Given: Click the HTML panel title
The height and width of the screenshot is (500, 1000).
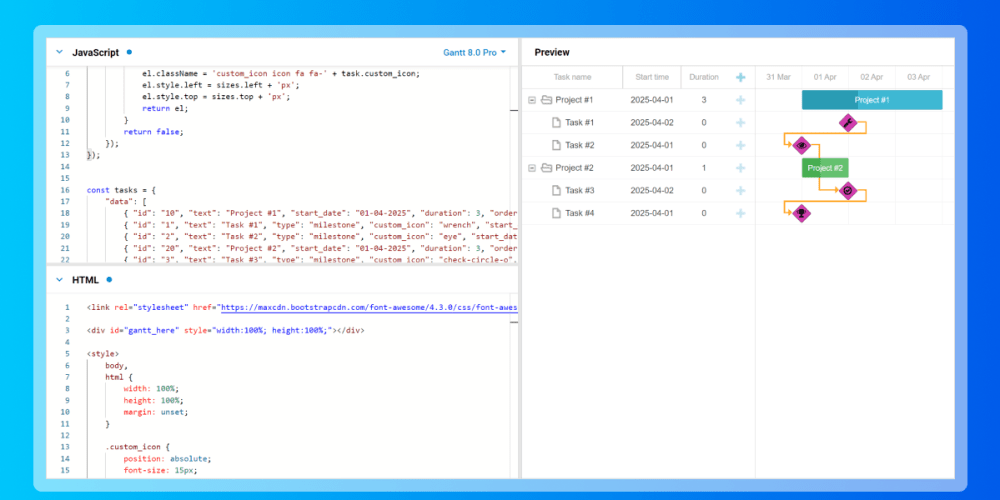Looking at the screenshot, I should 85,279.
